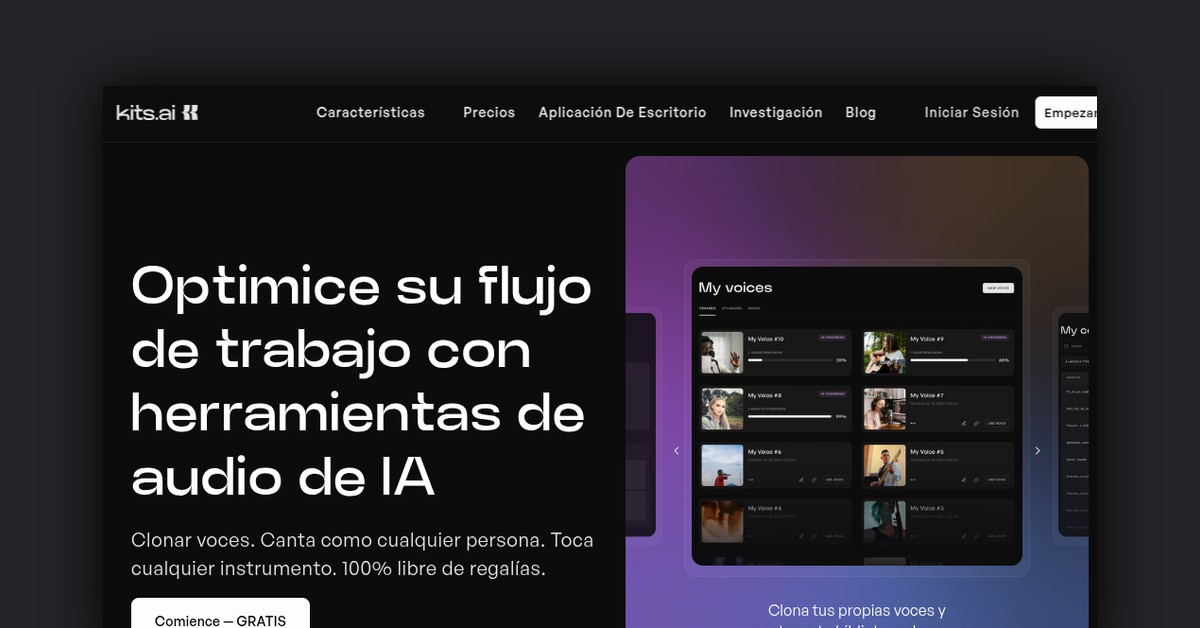1200x628 pixels.
Task: Open Aplicación De Escritorio page
Action: (622, 113)
